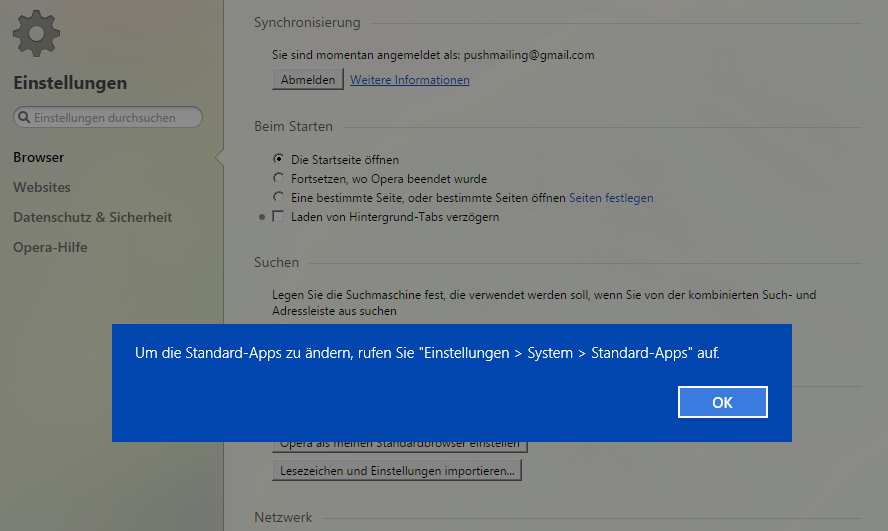Choose Fortsetzen, wo Opera beendet wurde
Viewport: 888px width, 531px height.
(279, 179)
